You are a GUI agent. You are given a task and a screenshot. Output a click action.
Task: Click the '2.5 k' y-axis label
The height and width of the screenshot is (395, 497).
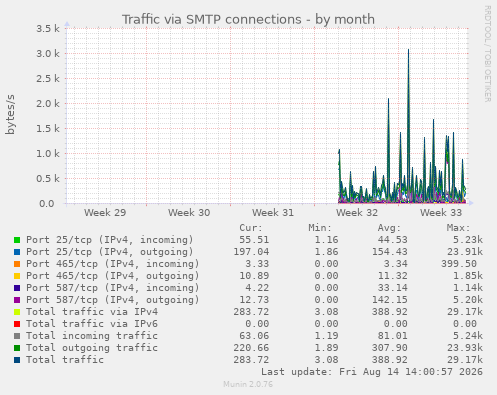48,79
